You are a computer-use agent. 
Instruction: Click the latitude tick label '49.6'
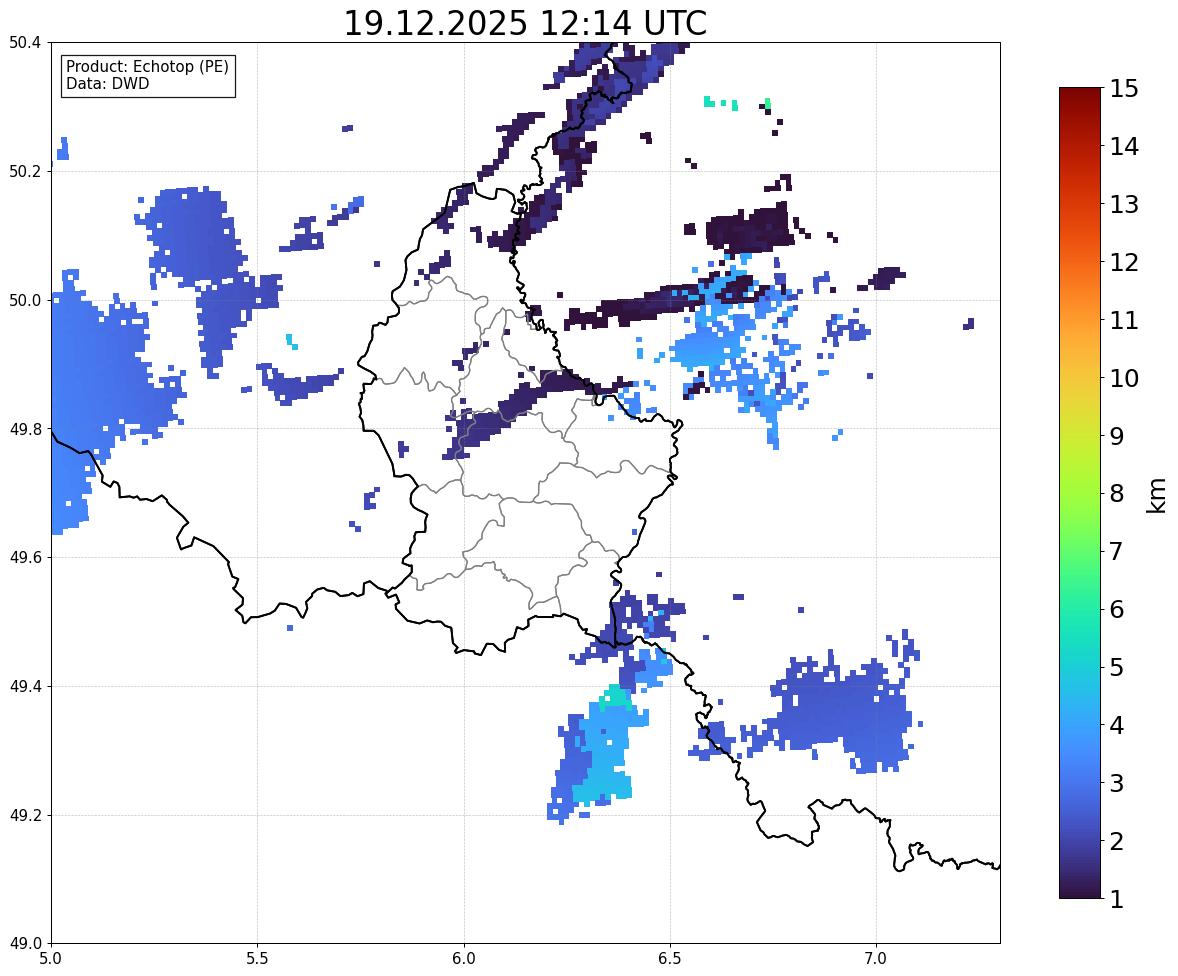point(24,557)
